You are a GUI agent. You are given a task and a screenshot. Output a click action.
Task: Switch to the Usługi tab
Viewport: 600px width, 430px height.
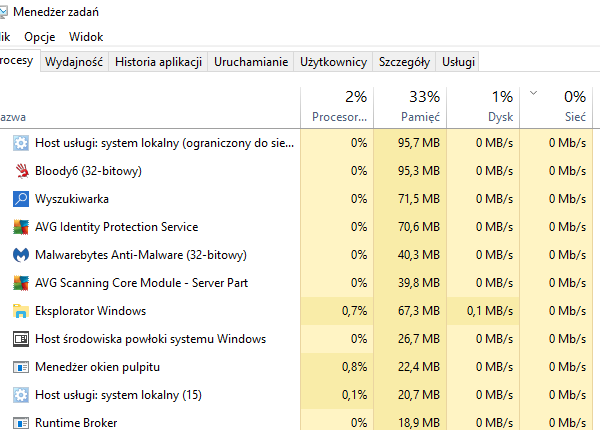[x=458, y=62]
